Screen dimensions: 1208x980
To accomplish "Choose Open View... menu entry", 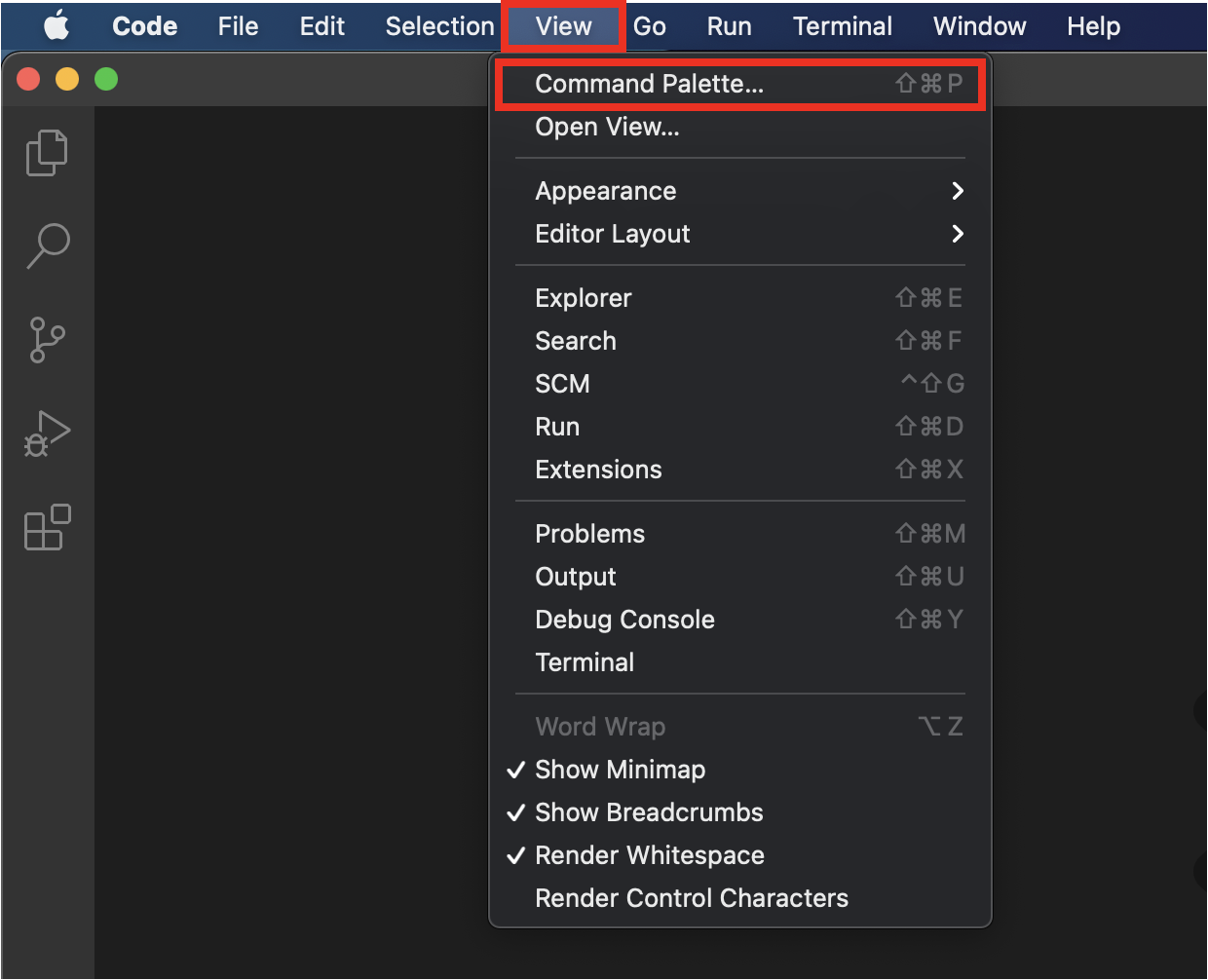I will coord(739,127).
